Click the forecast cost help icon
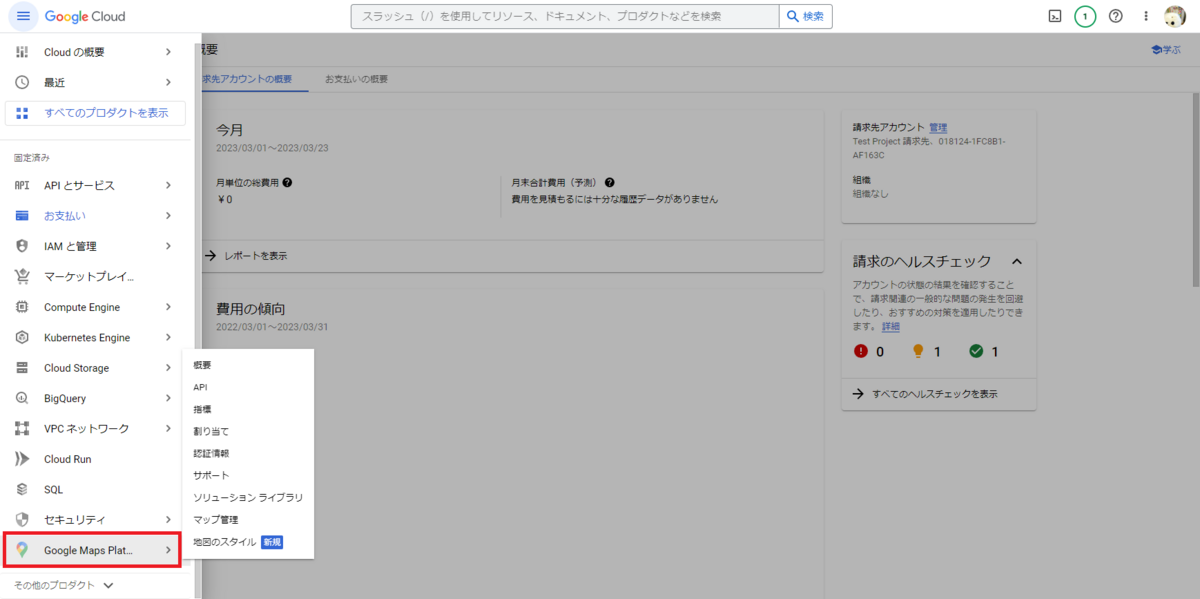1200x599 pixels. [x=609, y=183]
